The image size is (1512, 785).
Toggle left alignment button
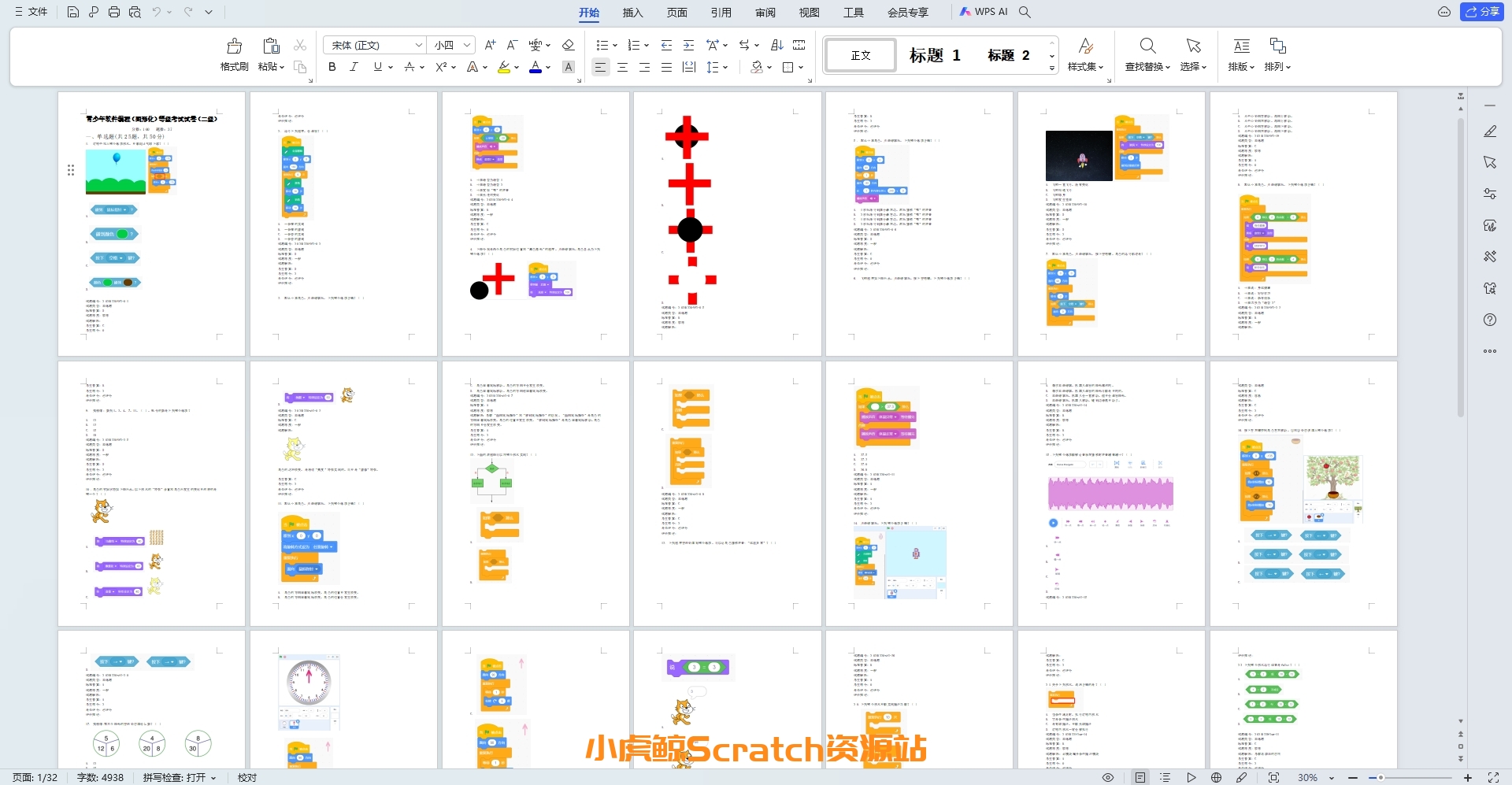pyautogui.click(x=600, y=67)
